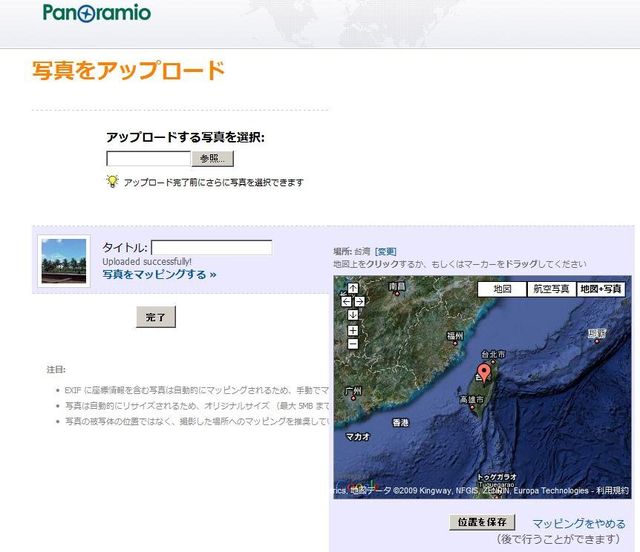Click the タイトル text input field

click(x=211, y=247)
